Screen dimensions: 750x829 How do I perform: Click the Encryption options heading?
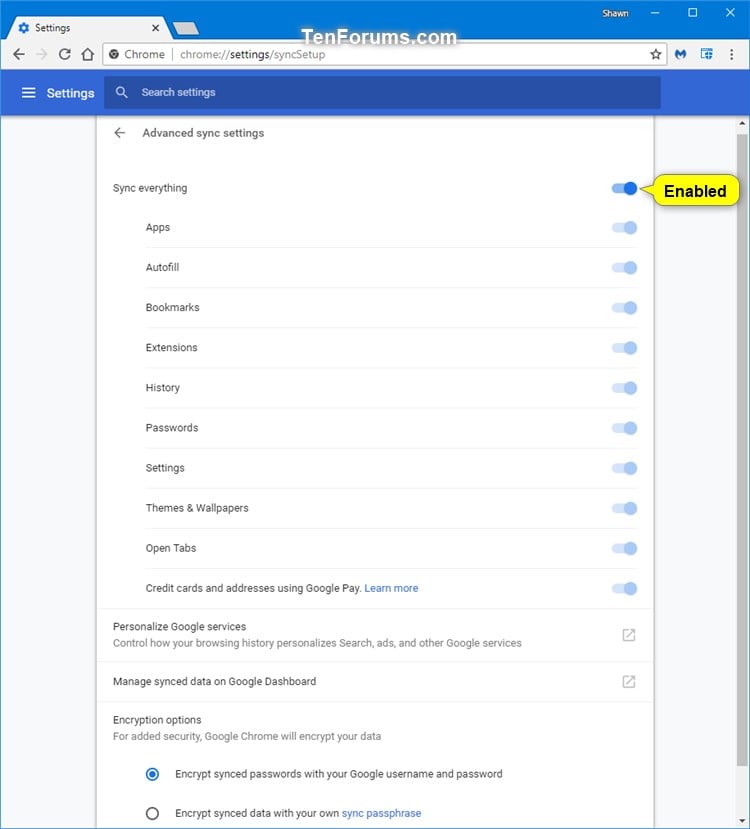click(x=157, y=720)
